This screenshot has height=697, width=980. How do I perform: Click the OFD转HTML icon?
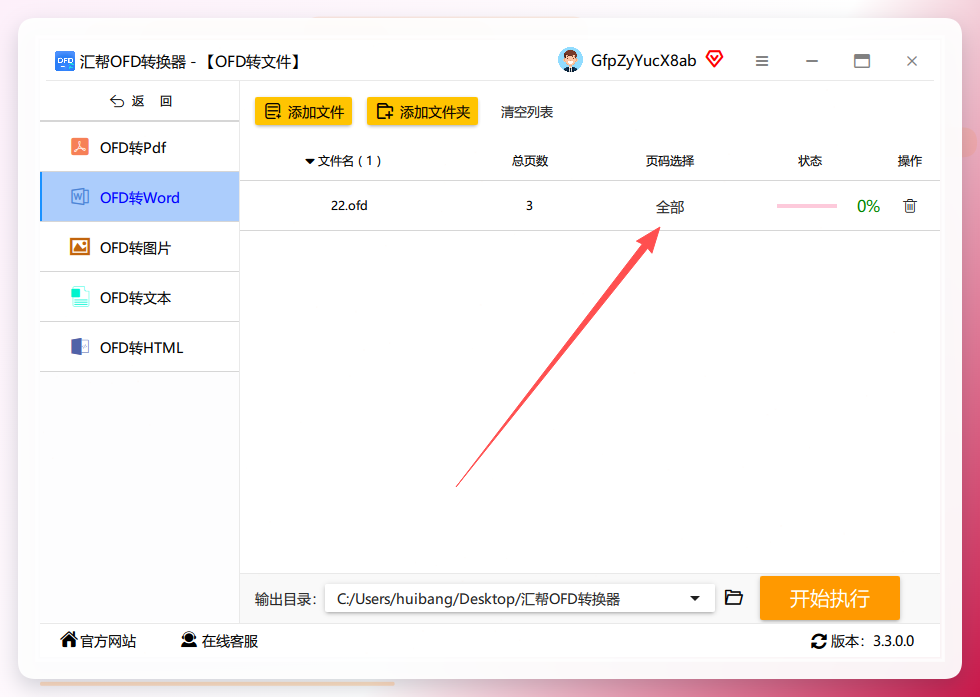point(80,347)
